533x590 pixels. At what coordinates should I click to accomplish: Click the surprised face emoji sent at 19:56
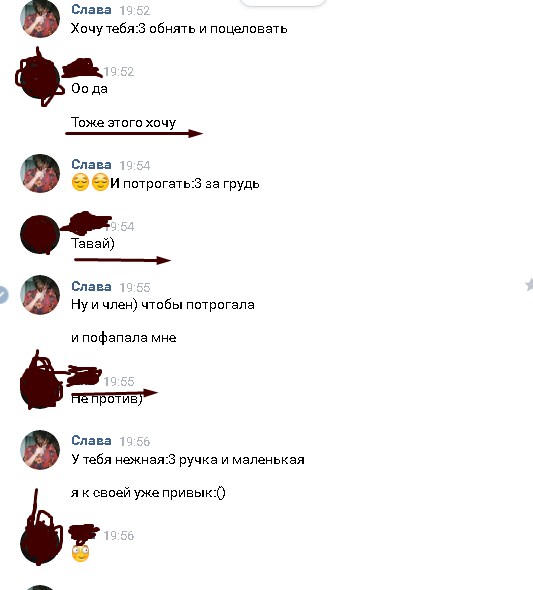[80, 553]
